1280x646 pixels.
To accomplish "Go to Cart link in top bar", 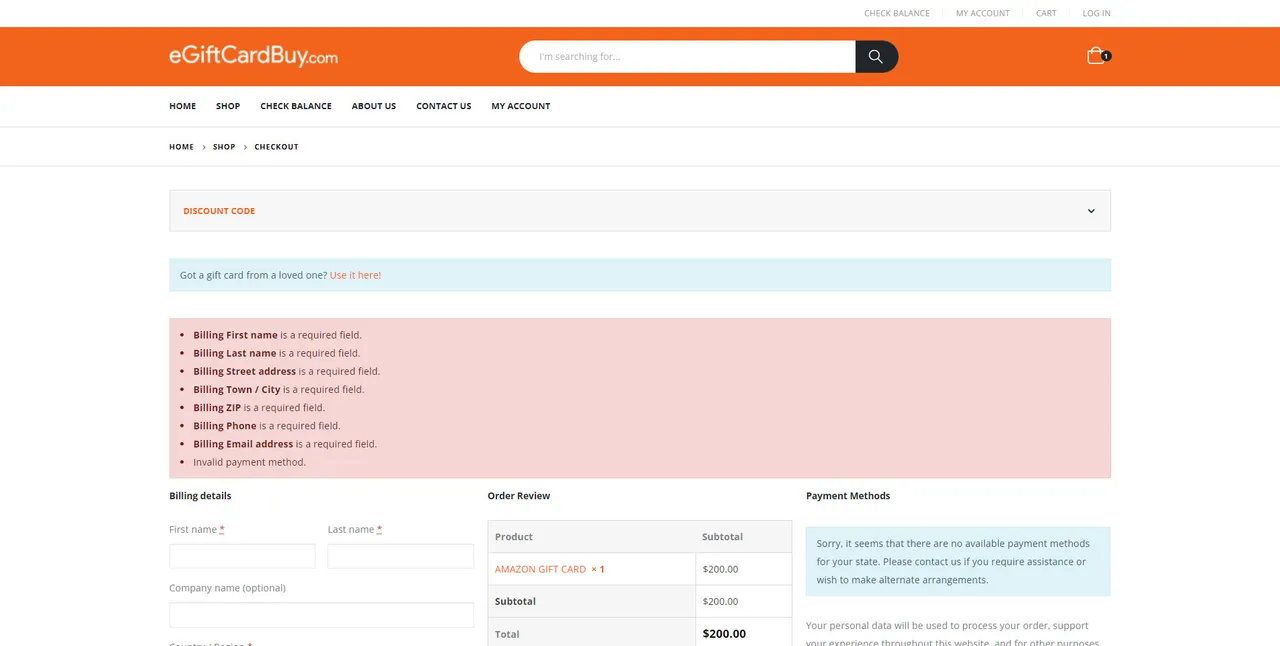I will pyautogui.click(x=1046, y=13).
